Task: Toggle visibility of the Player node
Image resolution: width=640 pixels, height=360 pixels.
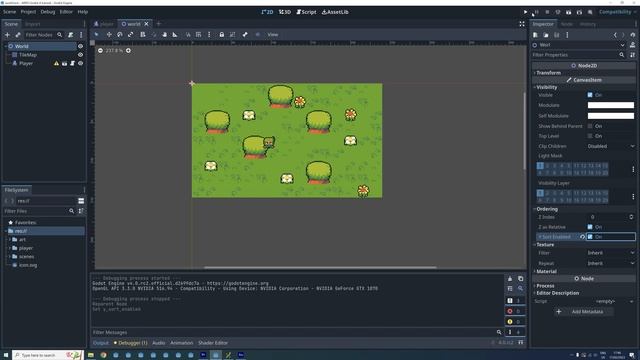Action: point(80,63)
